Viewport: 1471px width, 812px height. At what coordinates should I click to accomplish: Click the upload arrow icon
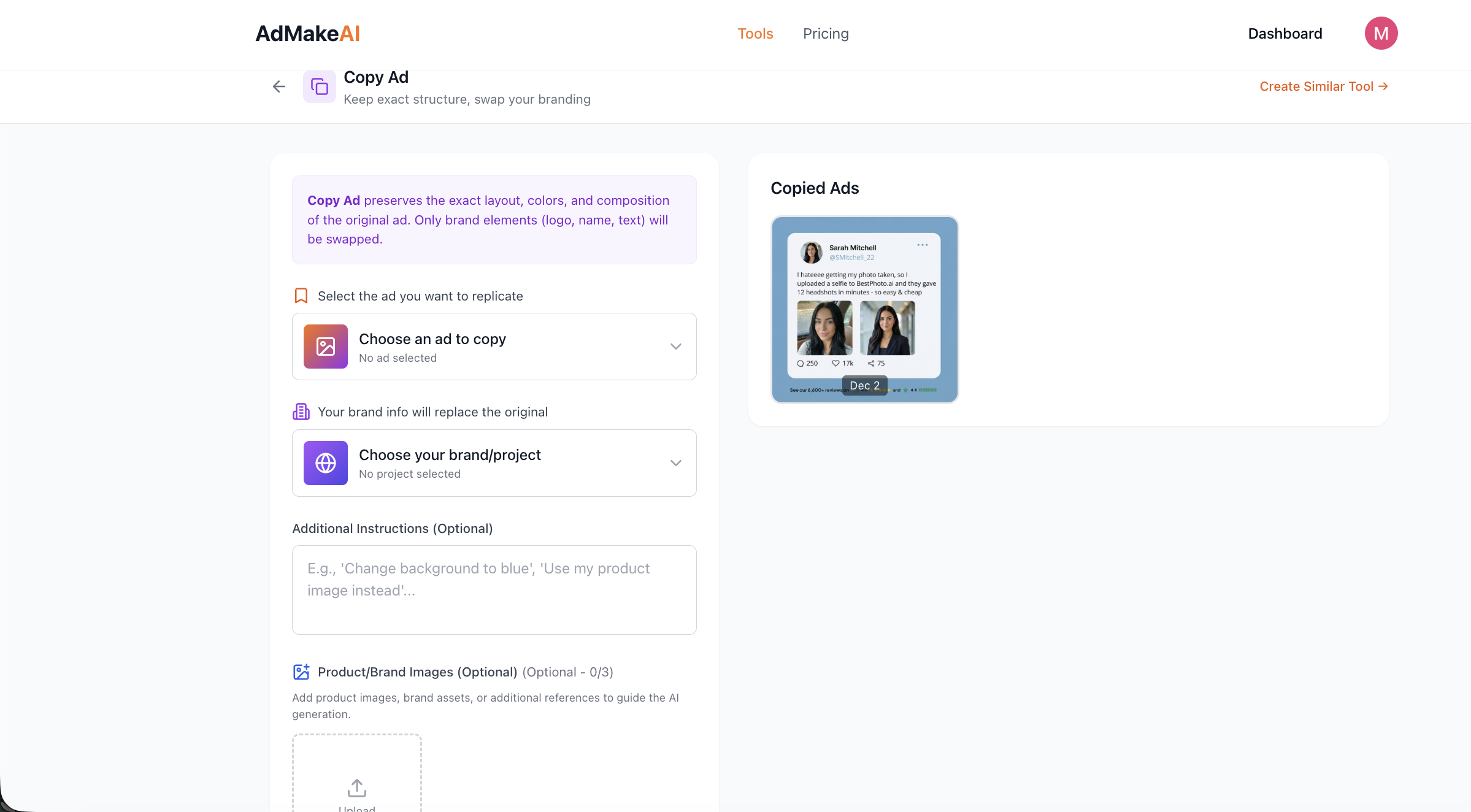tap(357, 787)
